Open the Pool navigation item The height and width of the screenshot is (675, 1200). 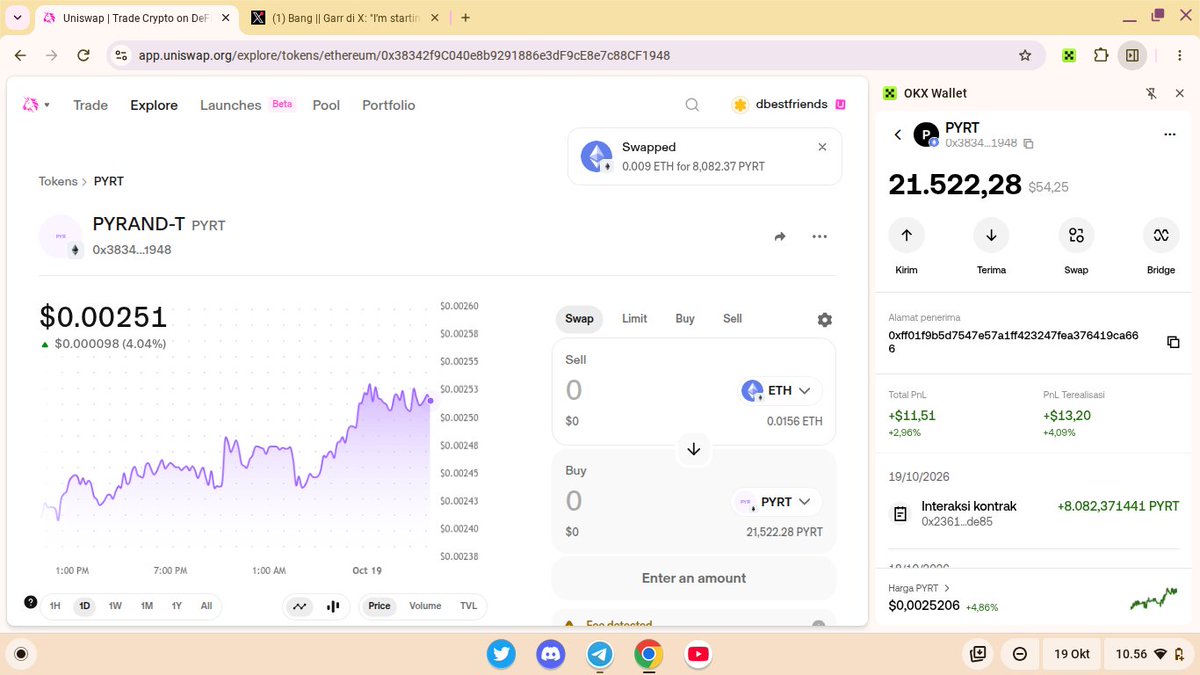coord(326,105)
